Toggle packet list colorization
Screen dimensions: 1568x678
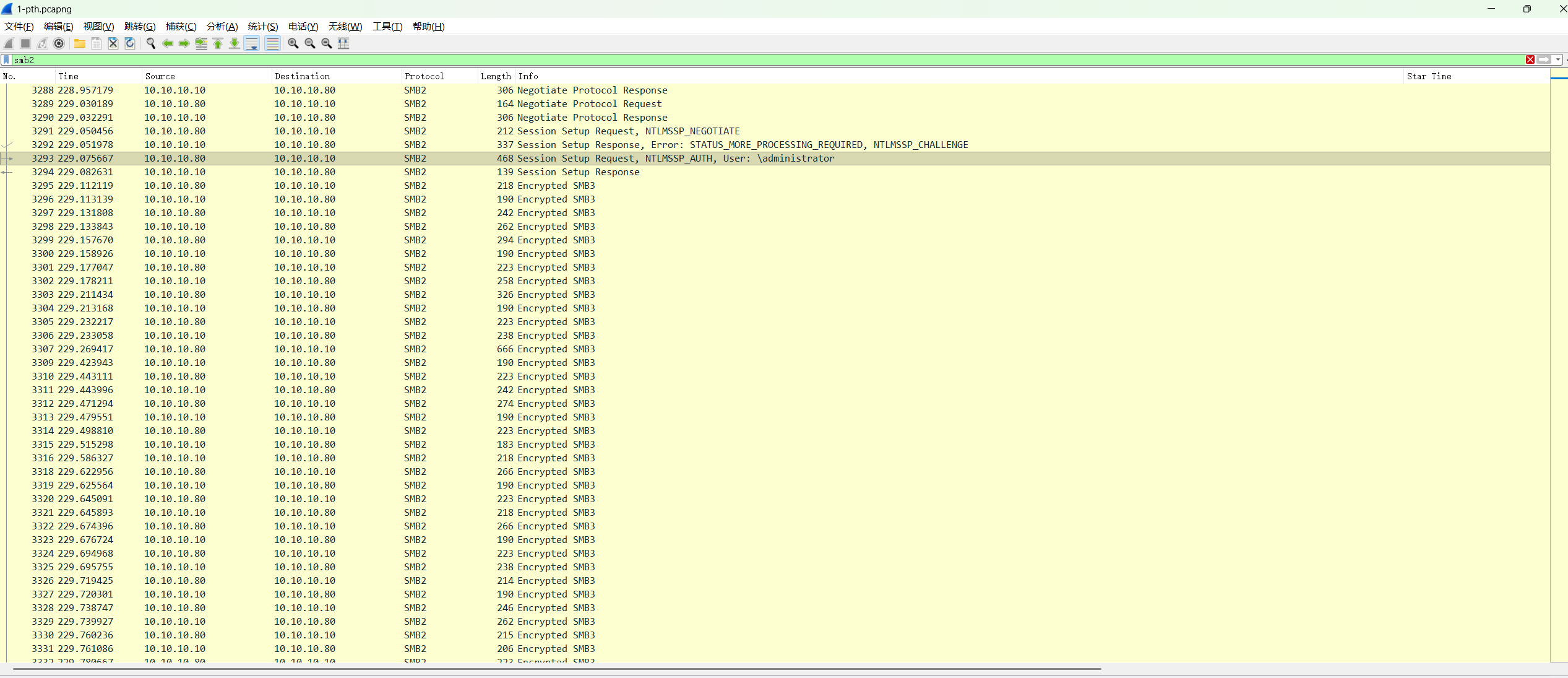click(x=272, y=43)
